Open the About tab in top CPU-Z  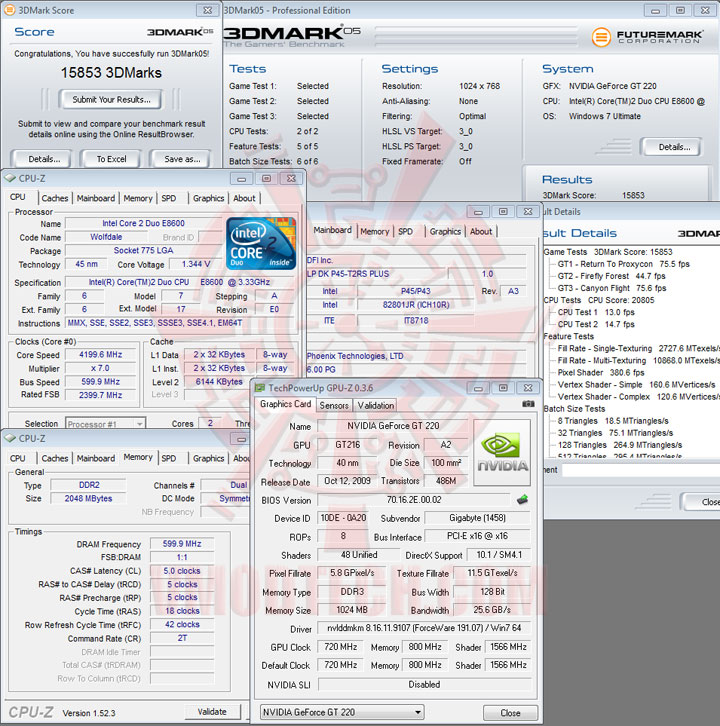pyautogui.click(x=244, y=198)
